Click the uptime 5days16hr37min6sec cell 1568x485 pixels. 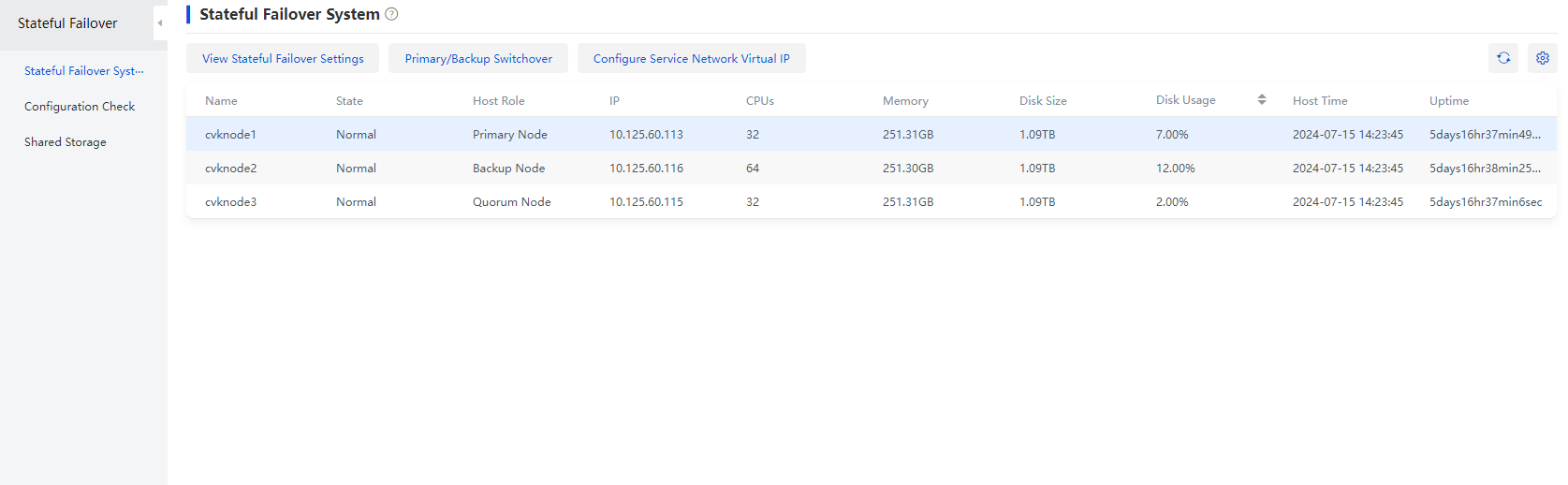pyautogui.click(x=1486, y=201)
